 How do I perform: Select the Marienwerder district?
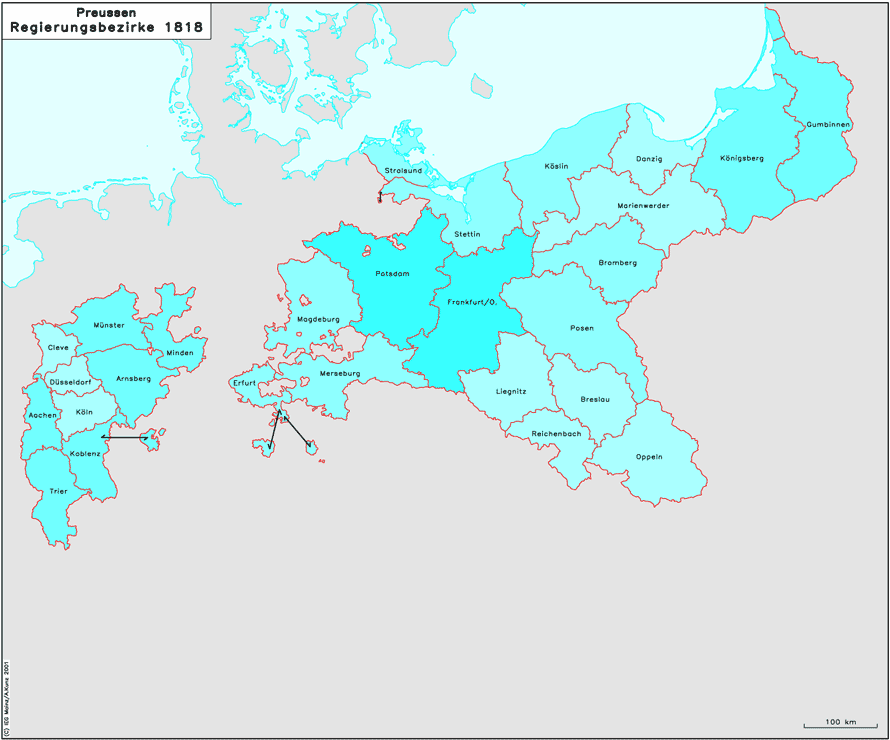coord(643,205)
